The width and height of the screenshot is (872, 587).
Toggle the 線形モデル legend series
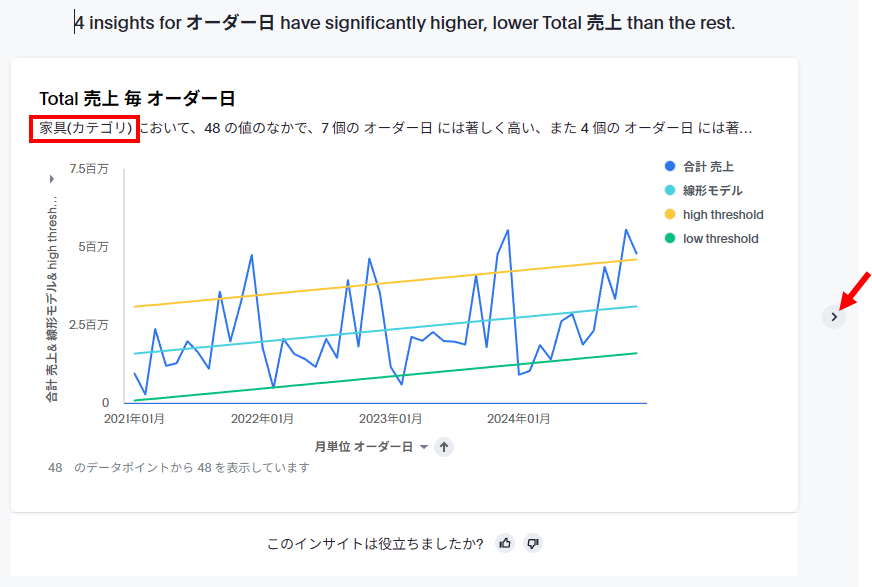pyautogui.click(x=712, y=191)
